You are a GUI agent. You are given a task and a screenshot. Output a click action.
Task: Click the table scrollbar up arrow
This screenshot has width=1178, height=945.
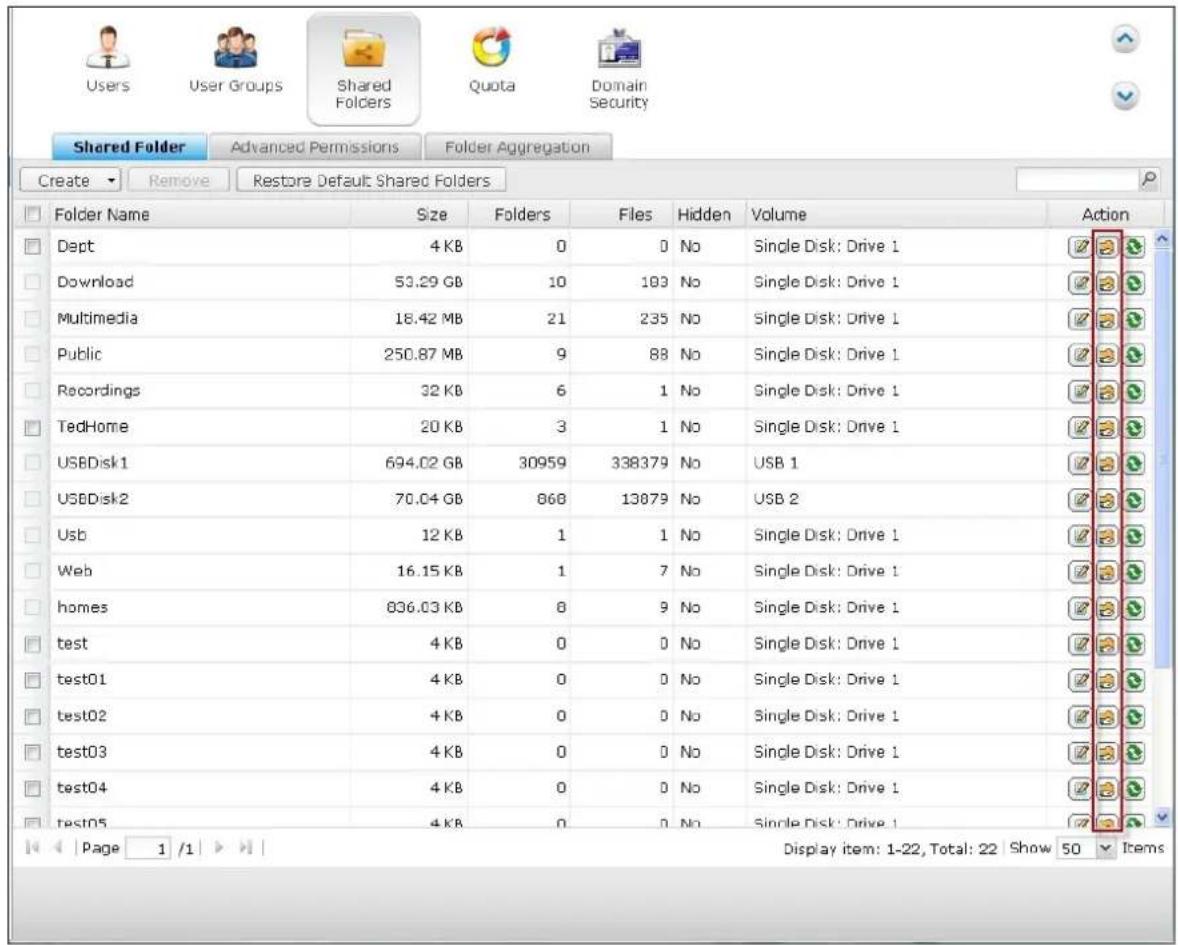click(x=1163, y=239)
